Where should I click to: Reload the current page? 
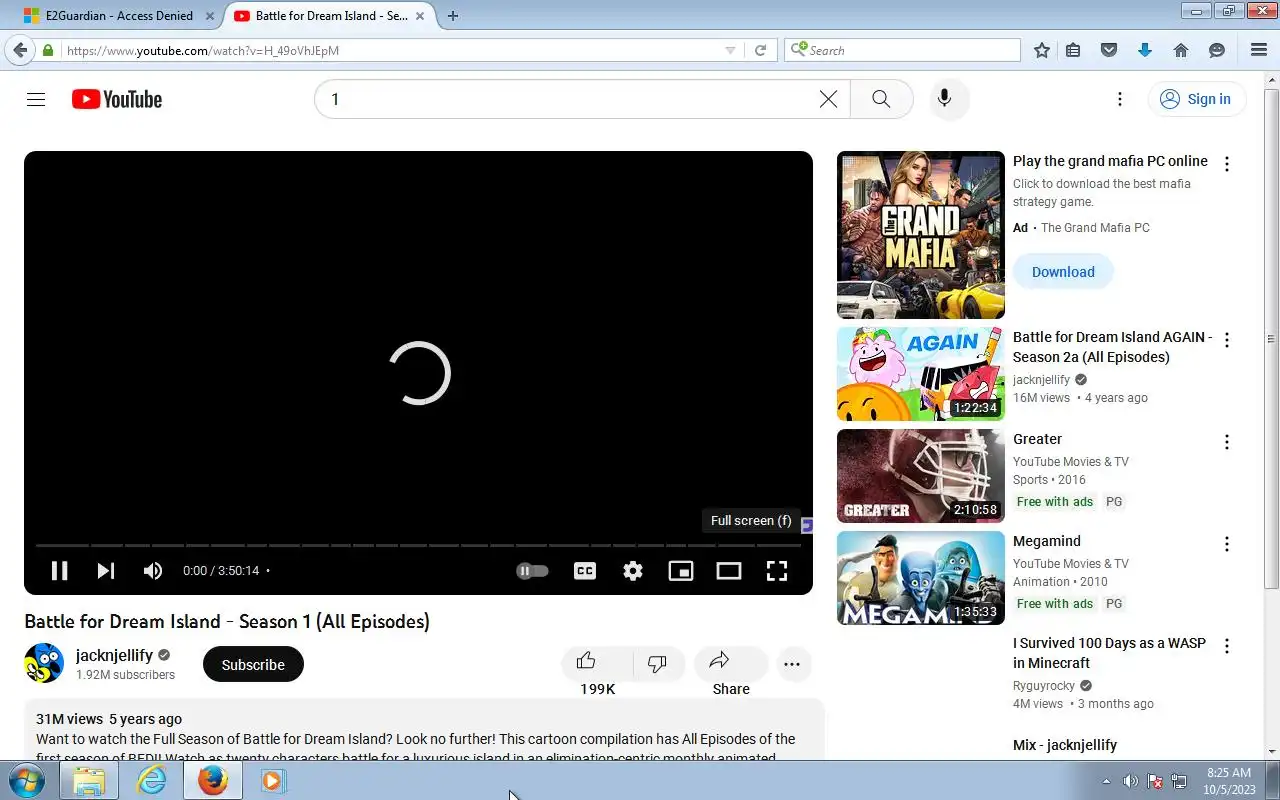pos(760,50)
